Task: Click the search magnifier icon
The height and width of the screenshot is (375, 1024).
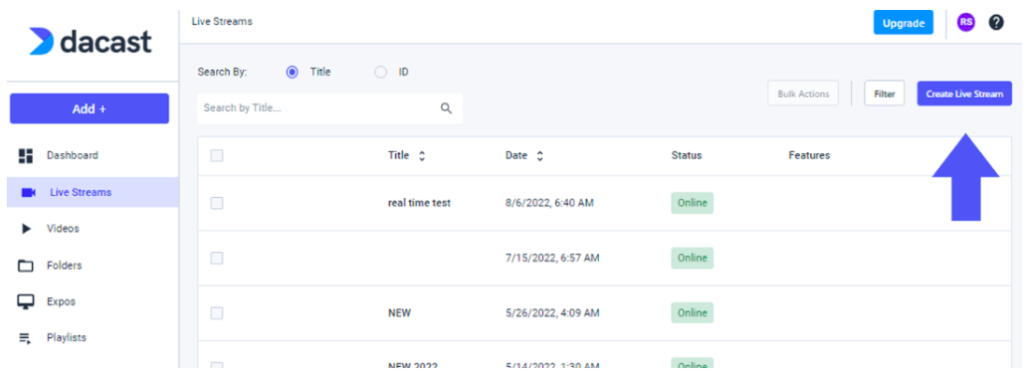Action: click(x=446, y=108)
